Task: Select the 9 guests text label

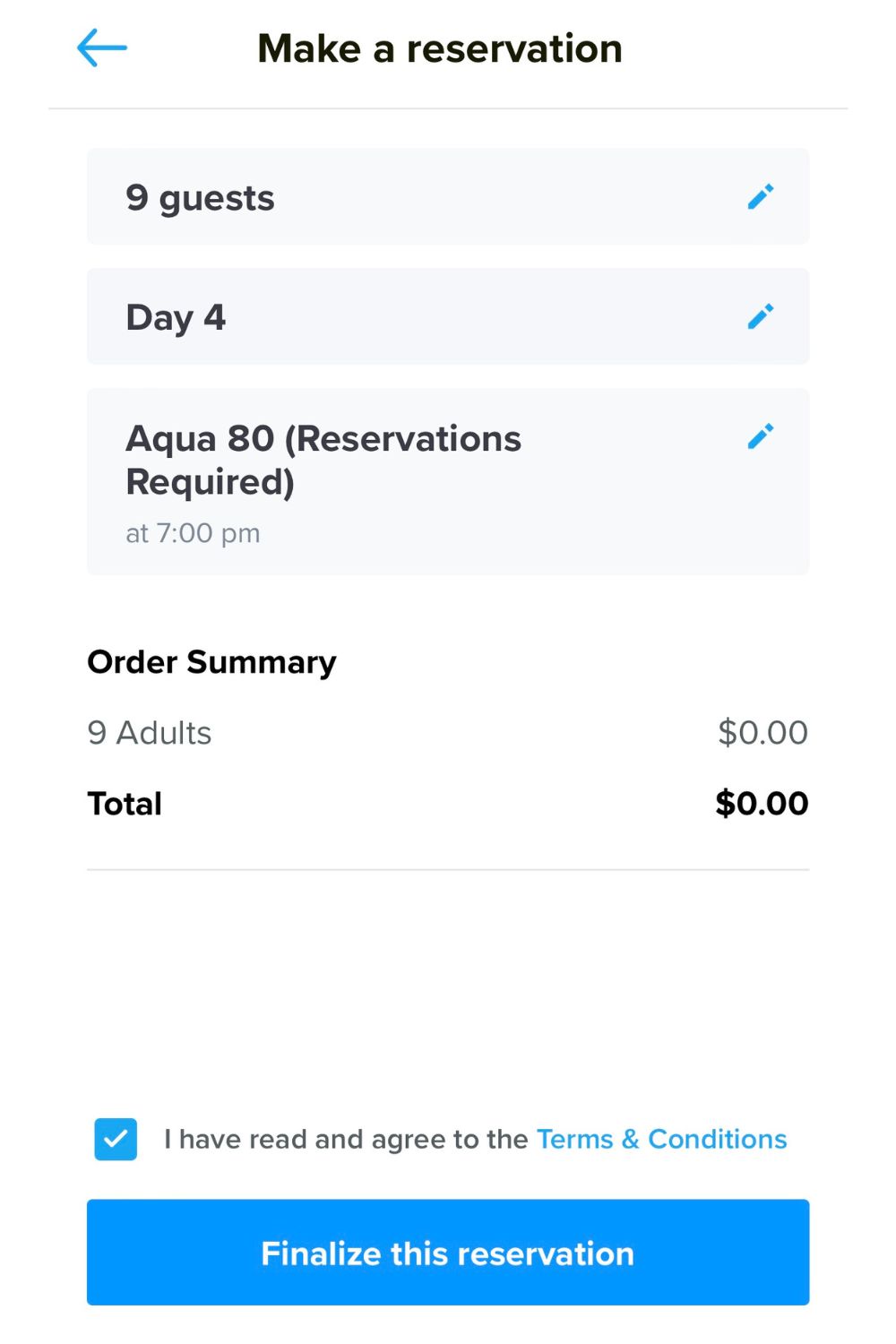Action: 200,198
